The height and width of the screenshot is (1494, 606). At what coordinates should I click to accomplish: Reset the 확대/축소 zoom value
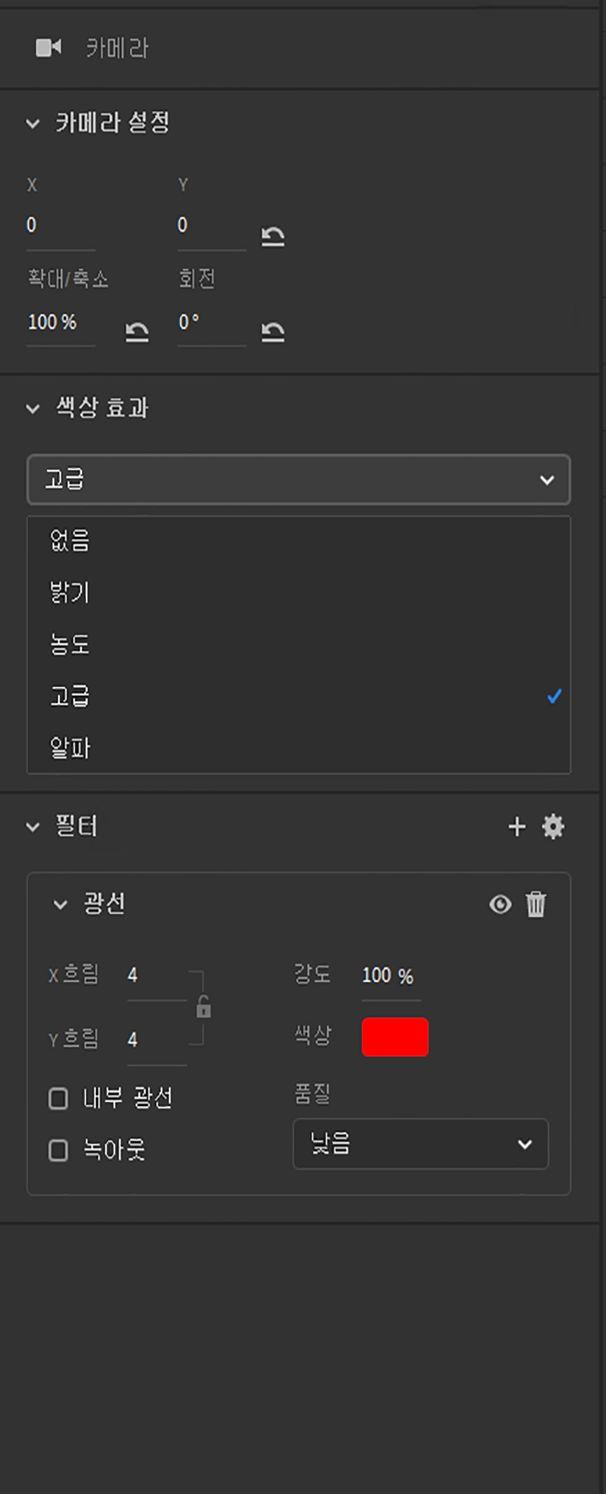tap(137, 332)
